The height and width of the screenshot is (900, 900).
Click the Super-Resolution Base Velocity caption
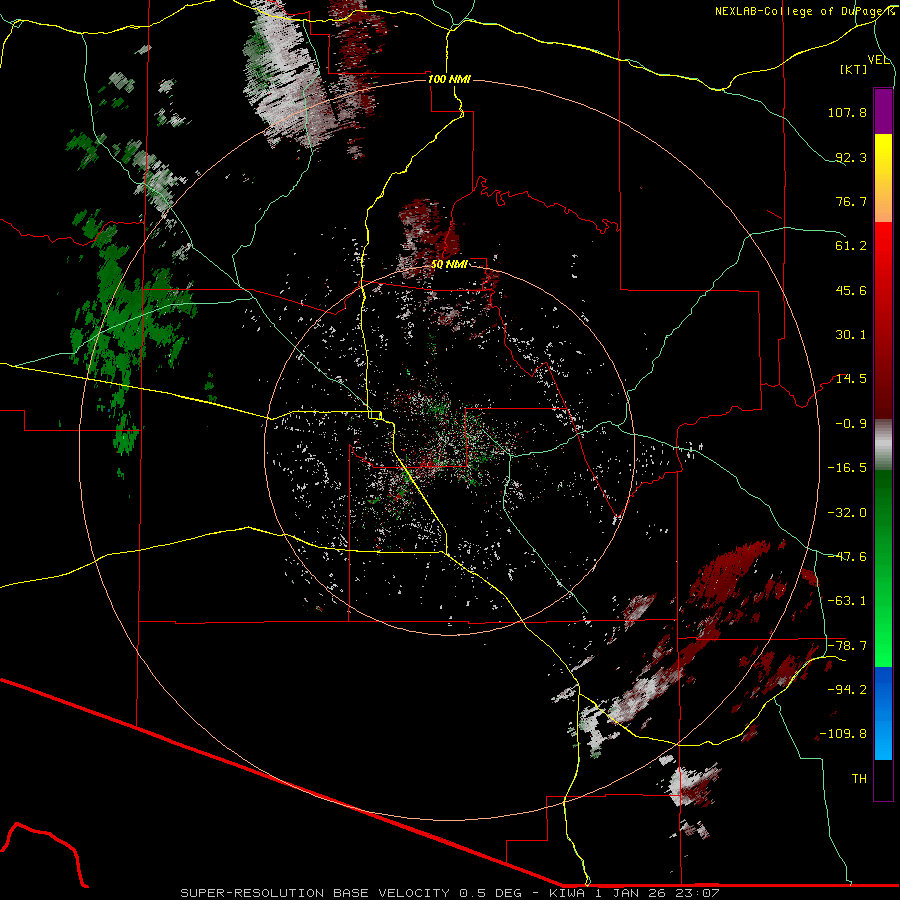click(449, 893)
